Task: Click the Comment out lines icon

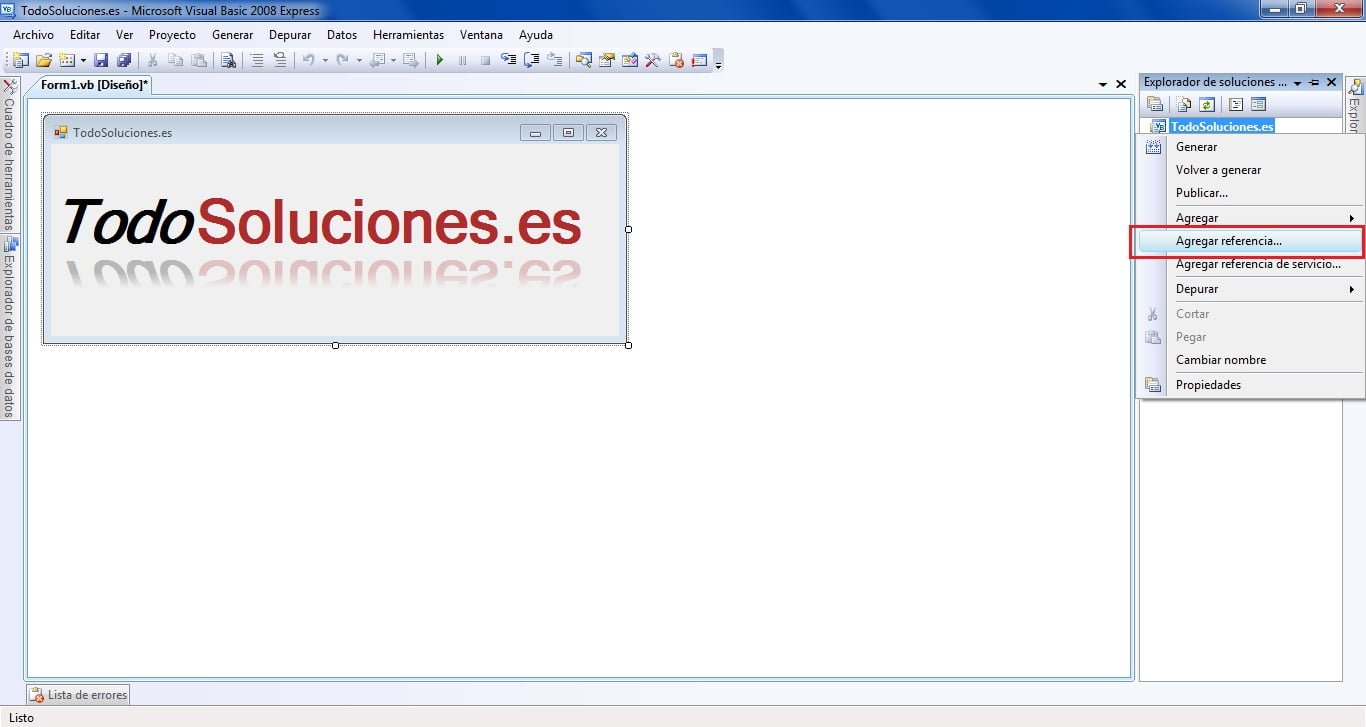Action: [258, 60]
